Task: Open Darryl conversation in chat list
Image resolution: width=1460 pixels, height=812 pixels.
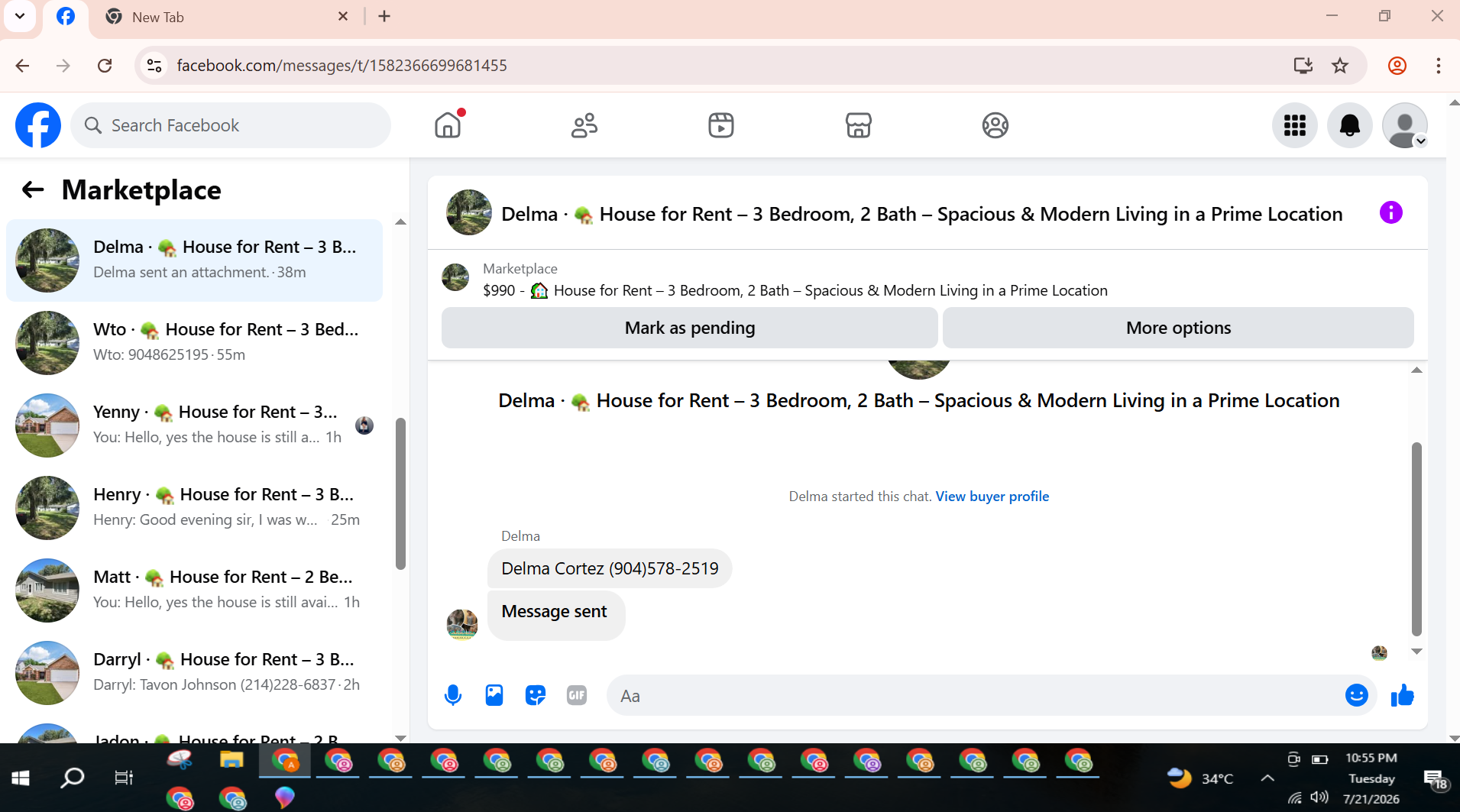Action: [195, 673]
